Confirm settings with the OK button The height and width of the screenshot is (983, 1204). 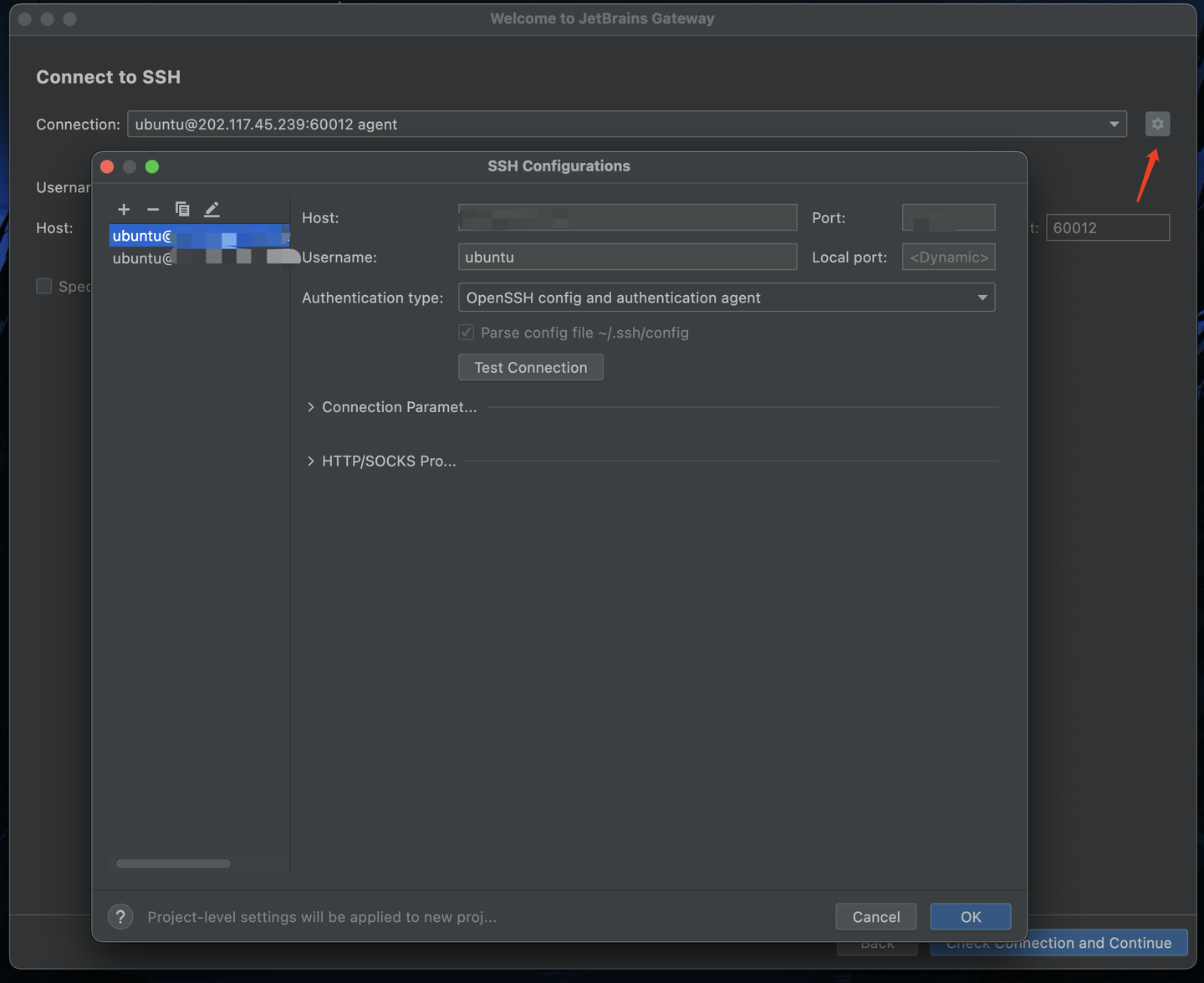click(970, 916)
